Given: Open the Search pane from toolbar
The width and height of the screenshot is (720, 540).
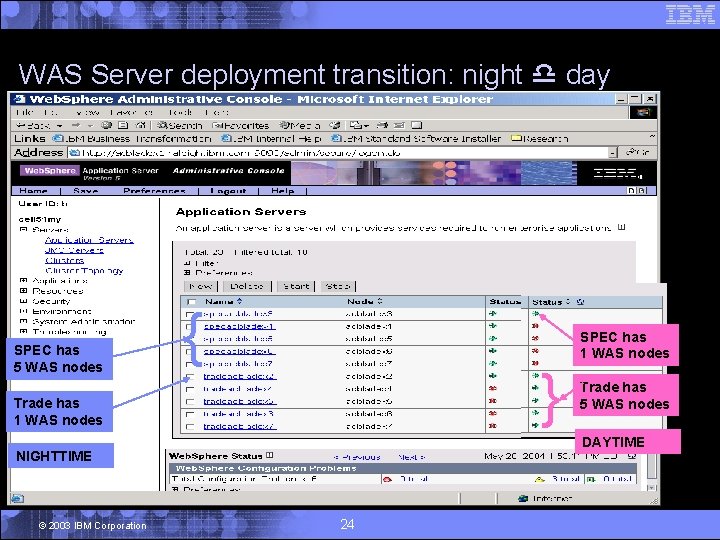Looking at the screenshot, I should click(x=180, y=125).
